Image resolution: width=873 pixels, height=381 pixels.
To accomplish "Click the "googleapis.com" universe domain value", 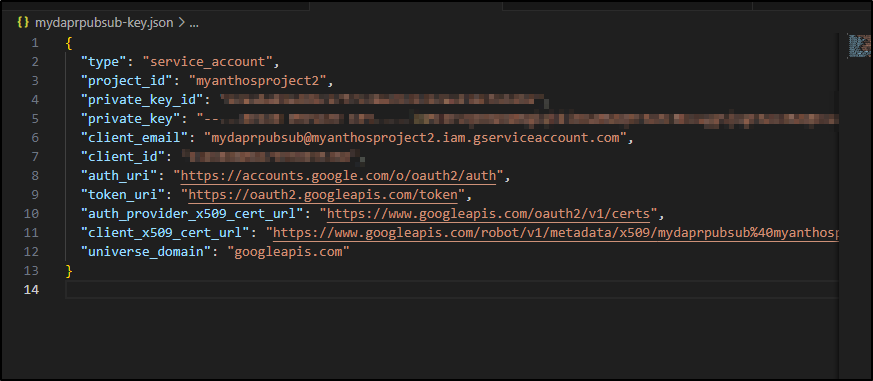I will 288,252.
